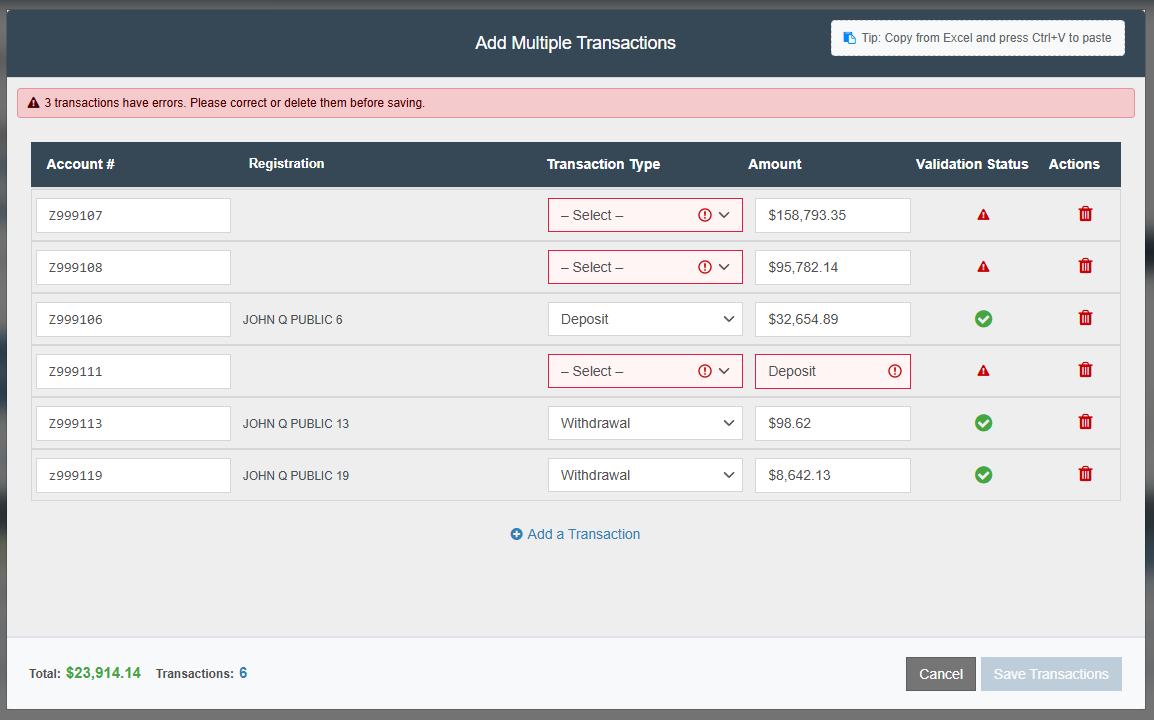Click the Actions column header
This screenshot has height=720, width=1154.
(x=1074, y=164)
